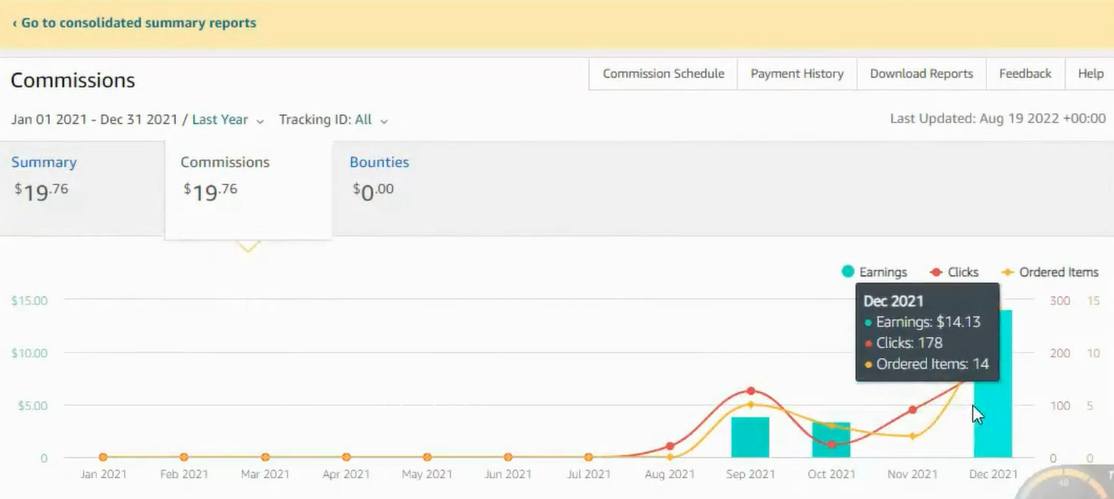The width and height of the screenshot is (1114, 499).
Task: Click the 'Mar 2021' axis label
Action: pos(265,474)
